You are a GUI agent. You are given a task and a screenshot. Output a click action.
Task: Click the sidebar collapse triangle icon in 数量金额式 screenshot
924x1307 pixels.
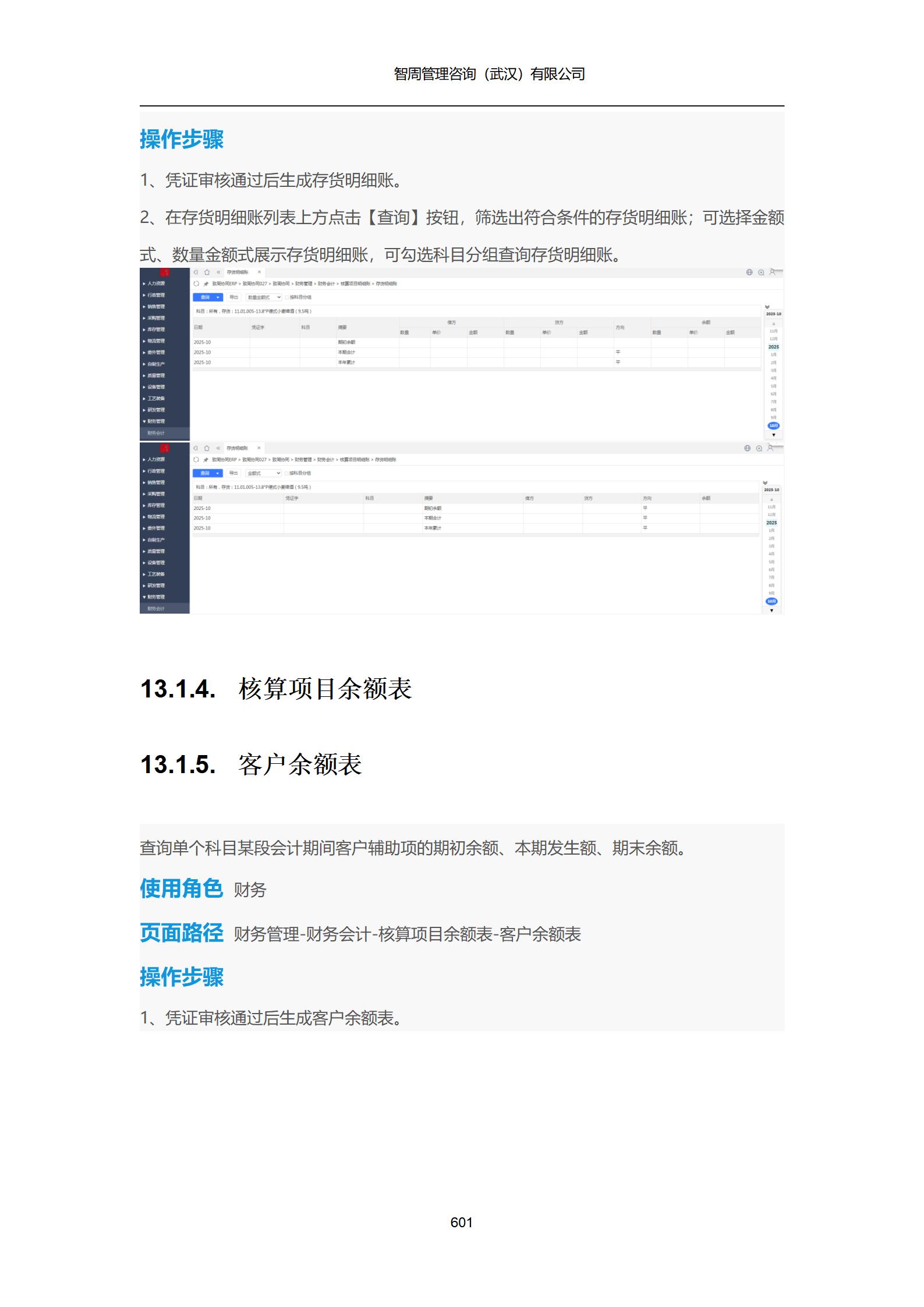coord(196,272)
